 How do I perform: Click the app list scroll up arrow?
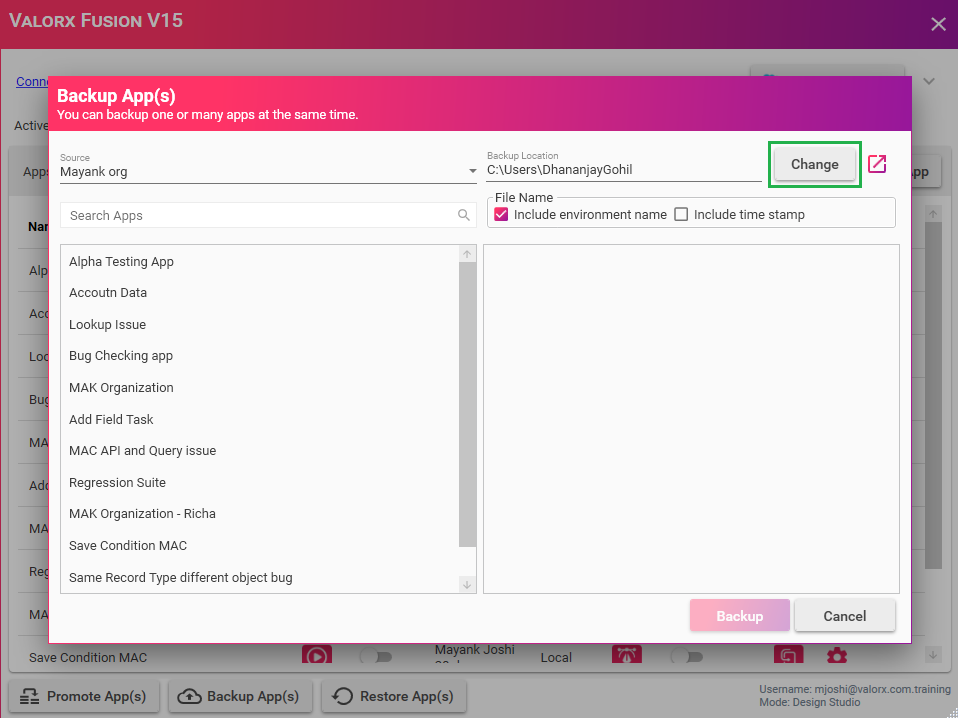coord(467,254)
